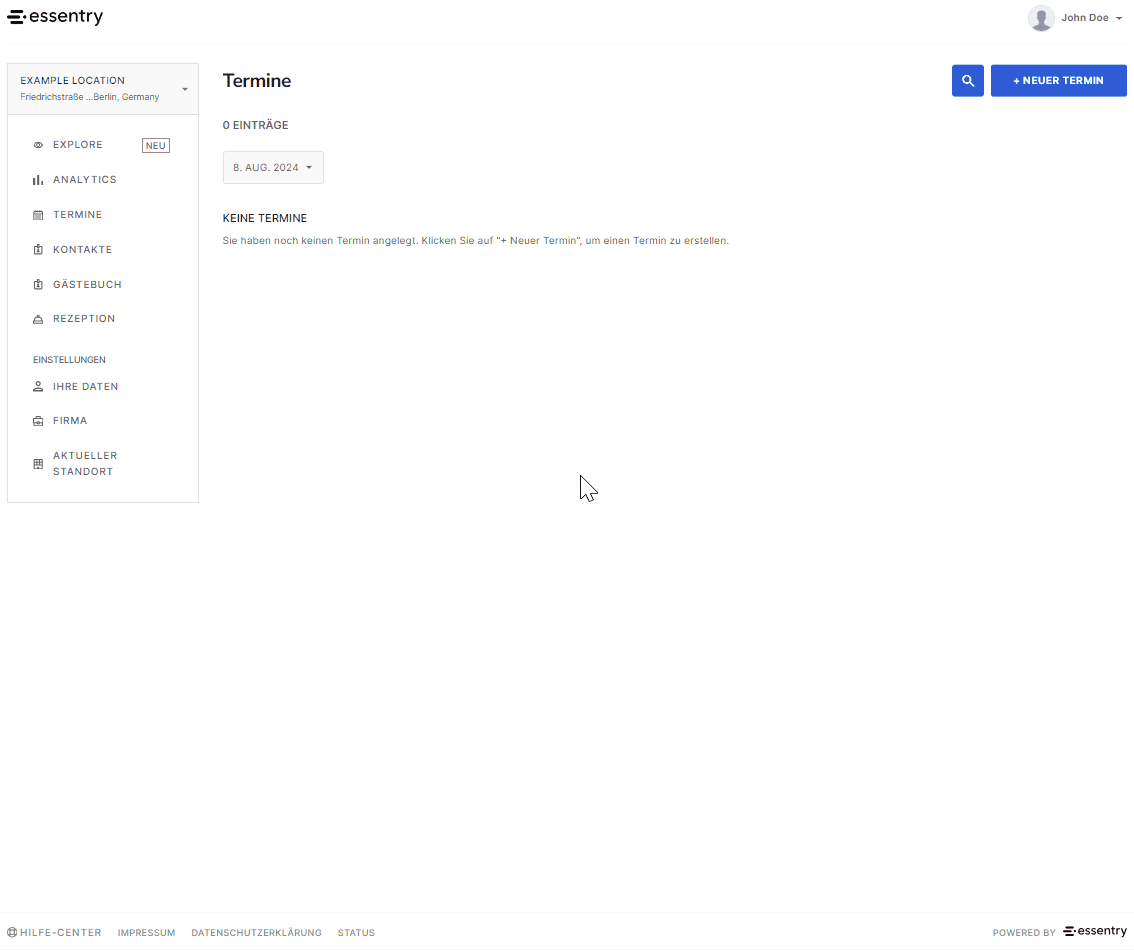Open the 8. Aug. 2024 date dropdown
Viewport: 1134px width, 950px height.
point(273,167)
